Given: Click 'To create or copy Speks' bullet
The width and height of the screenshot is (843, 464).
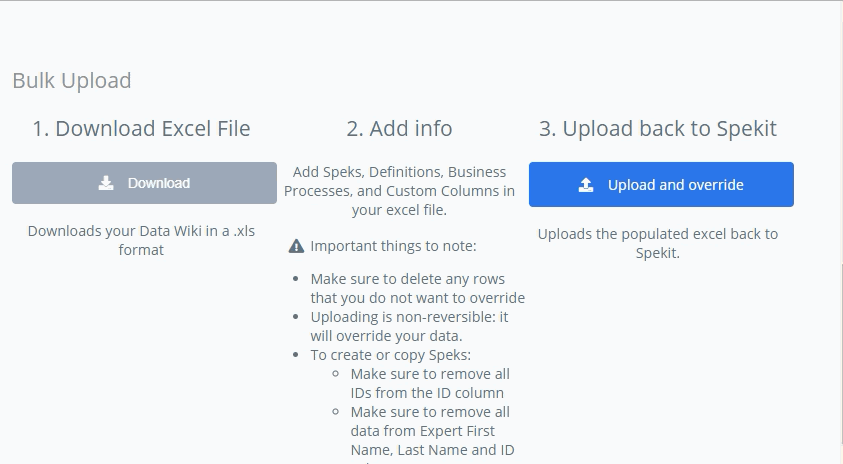Looking at the screenshot, I should 391,355.
